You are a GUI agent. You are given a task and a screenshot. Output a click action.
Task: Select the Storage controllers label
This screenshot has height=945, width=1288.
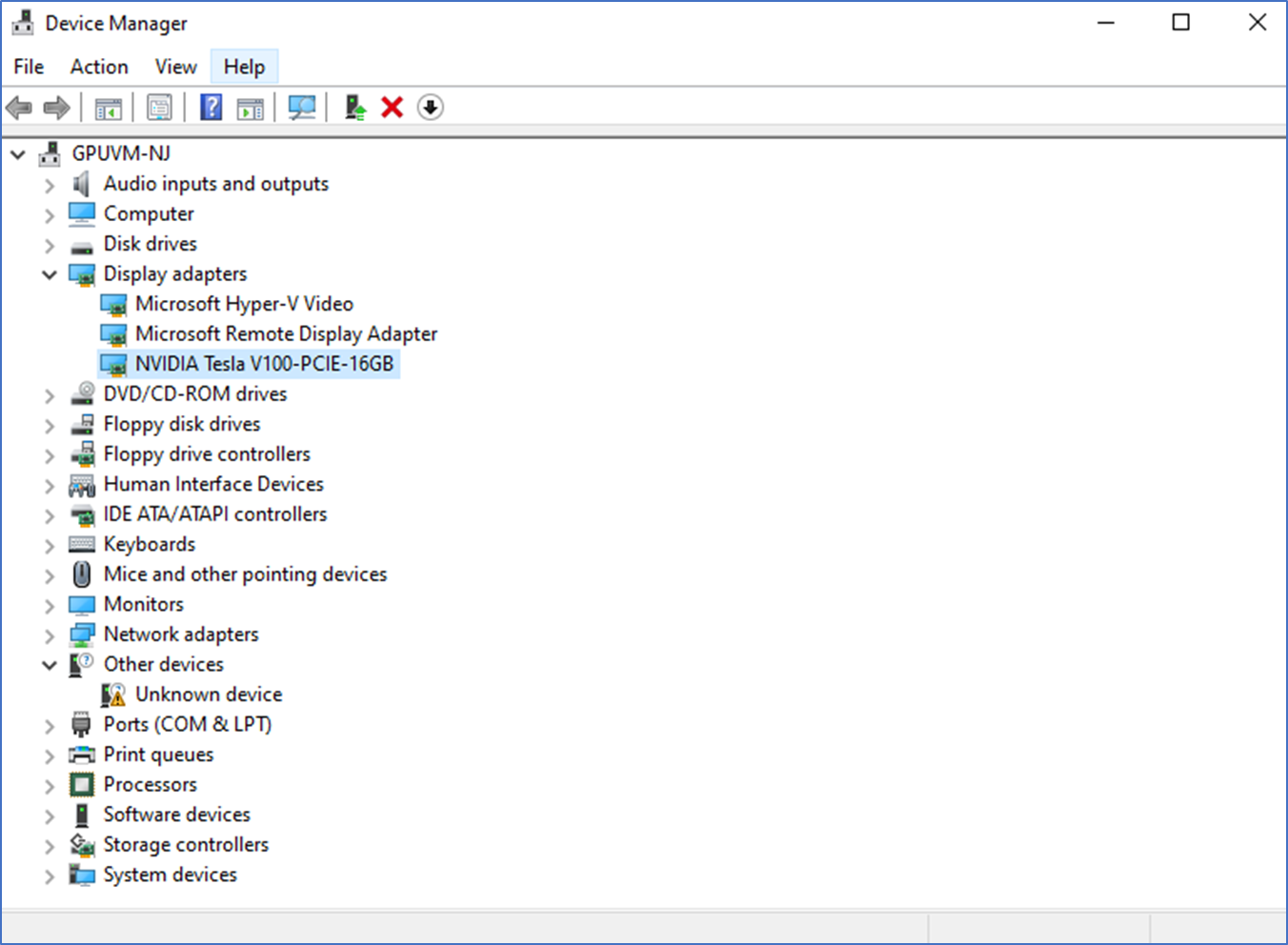pos(186,845)
